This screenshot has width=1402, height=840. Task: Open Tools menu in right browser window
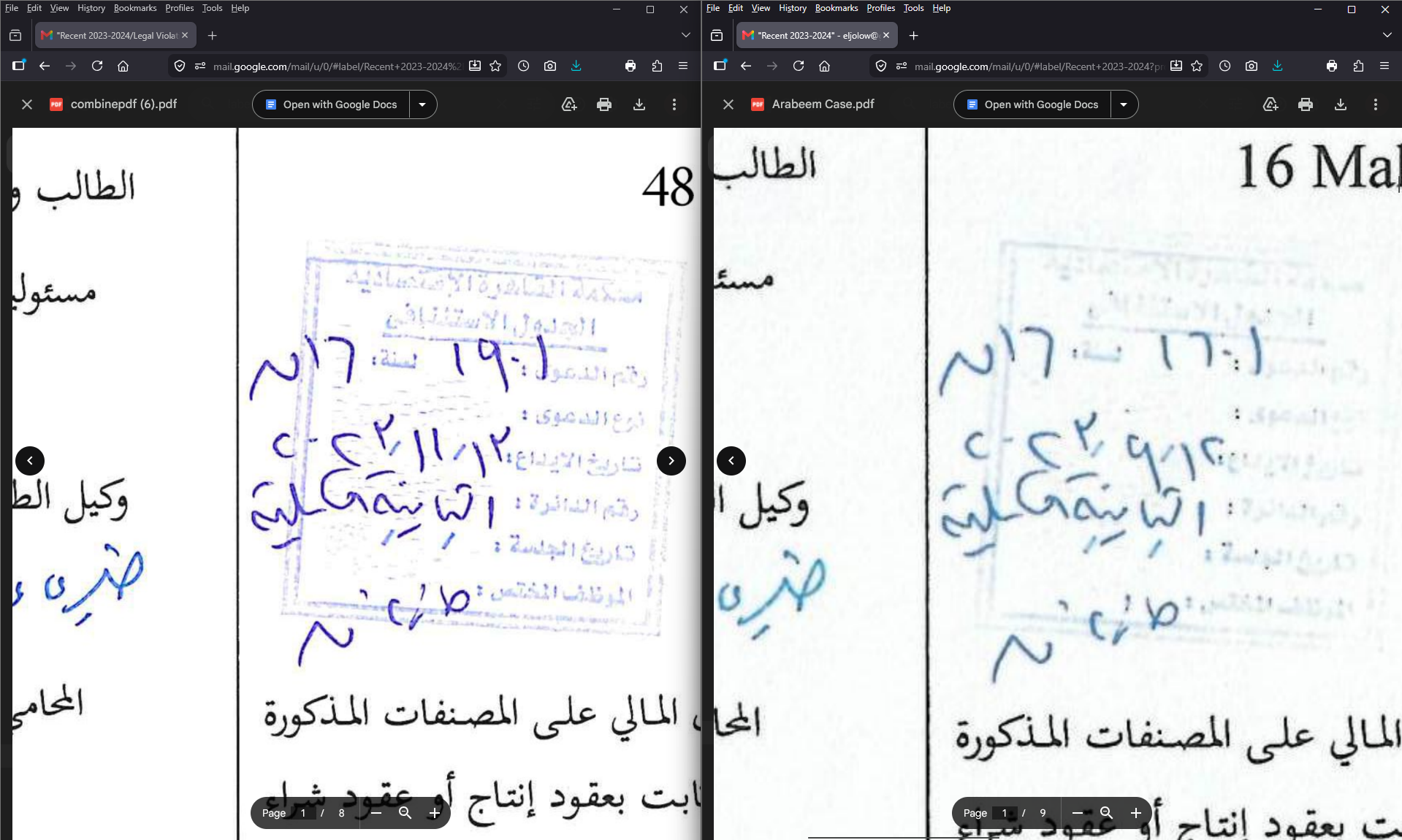[913, 8]
